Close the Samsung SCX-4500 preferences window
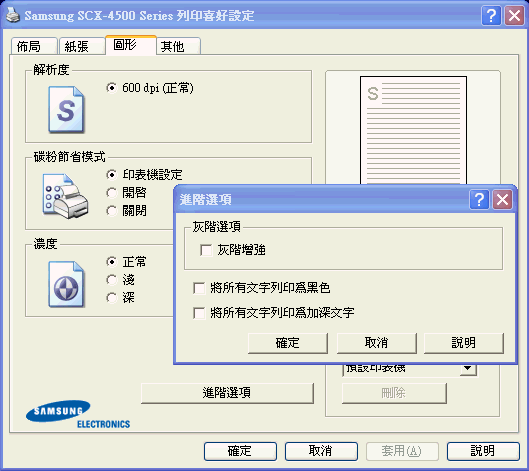 tap(514, 16)
